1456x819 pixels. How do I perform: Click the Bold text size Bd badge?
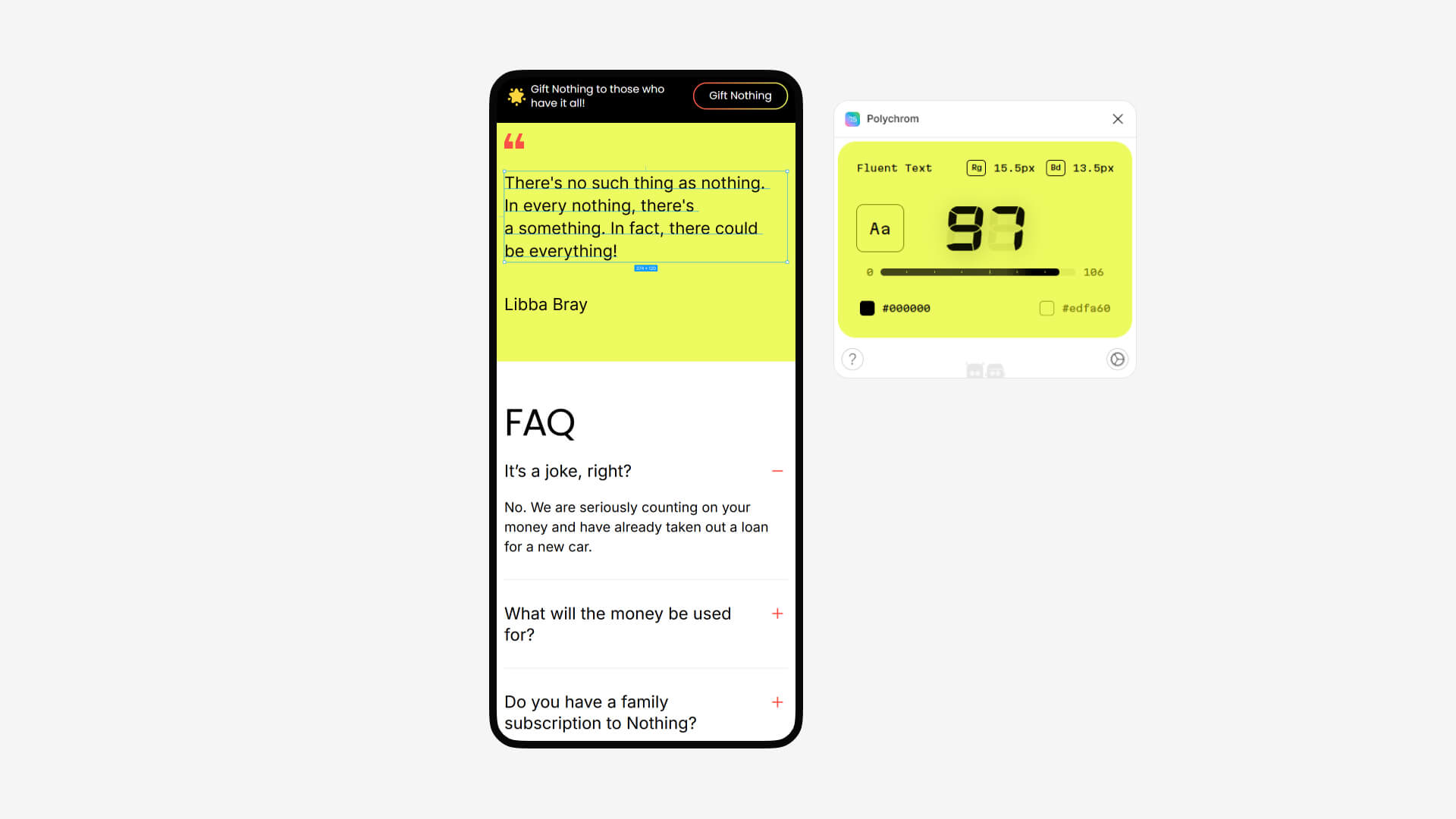[1054, 167]
